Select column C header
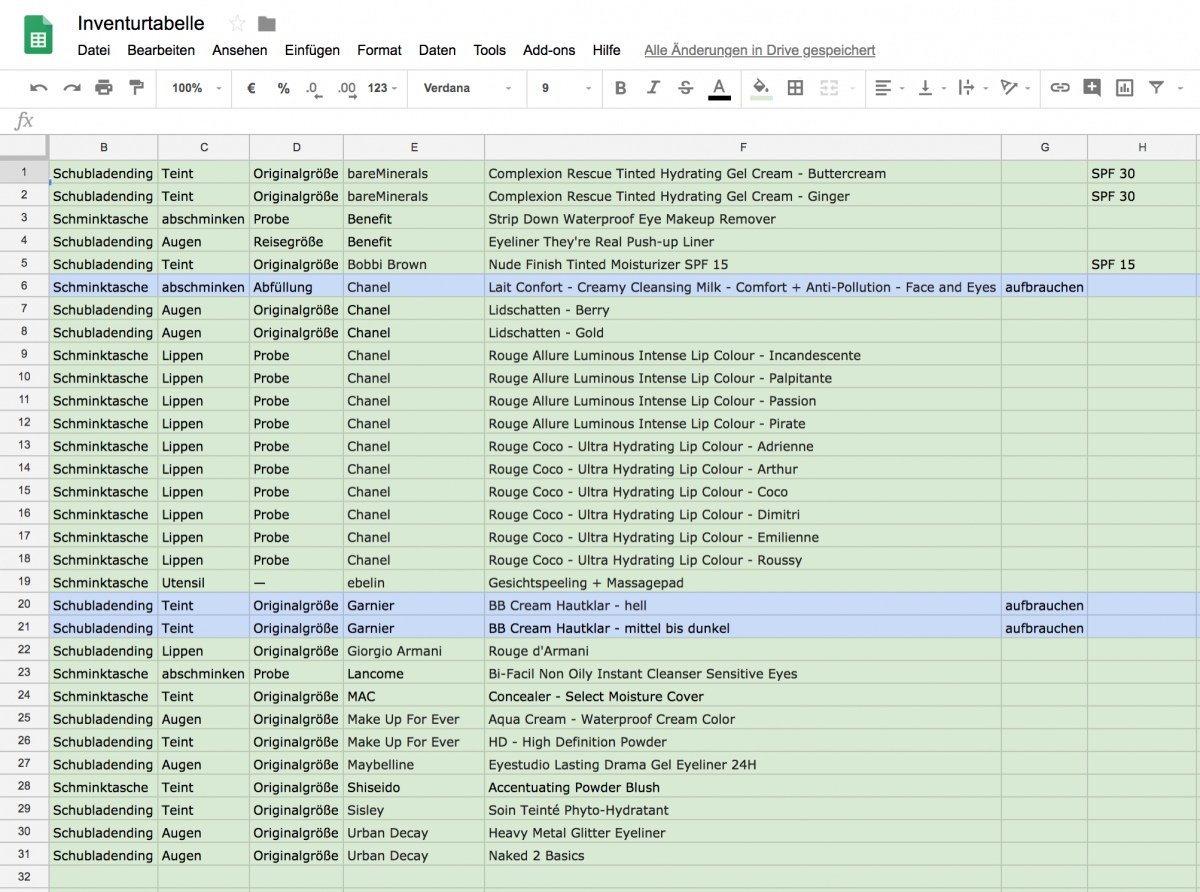Image resolution: width=1200 pixels, height=892 pixels. click(204, 148)
